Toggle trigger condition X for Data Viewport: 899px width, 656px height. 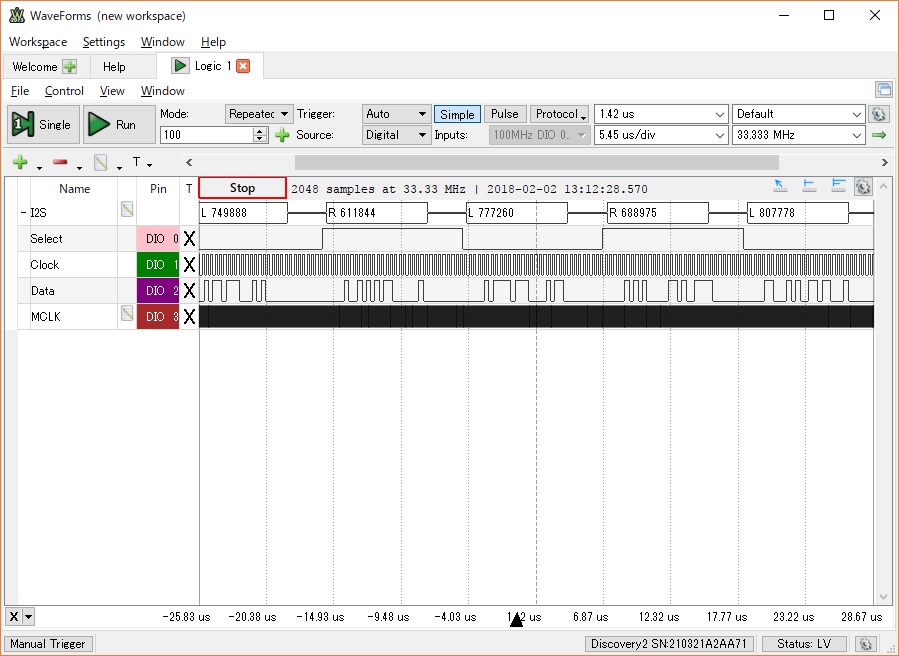(189, 291)
